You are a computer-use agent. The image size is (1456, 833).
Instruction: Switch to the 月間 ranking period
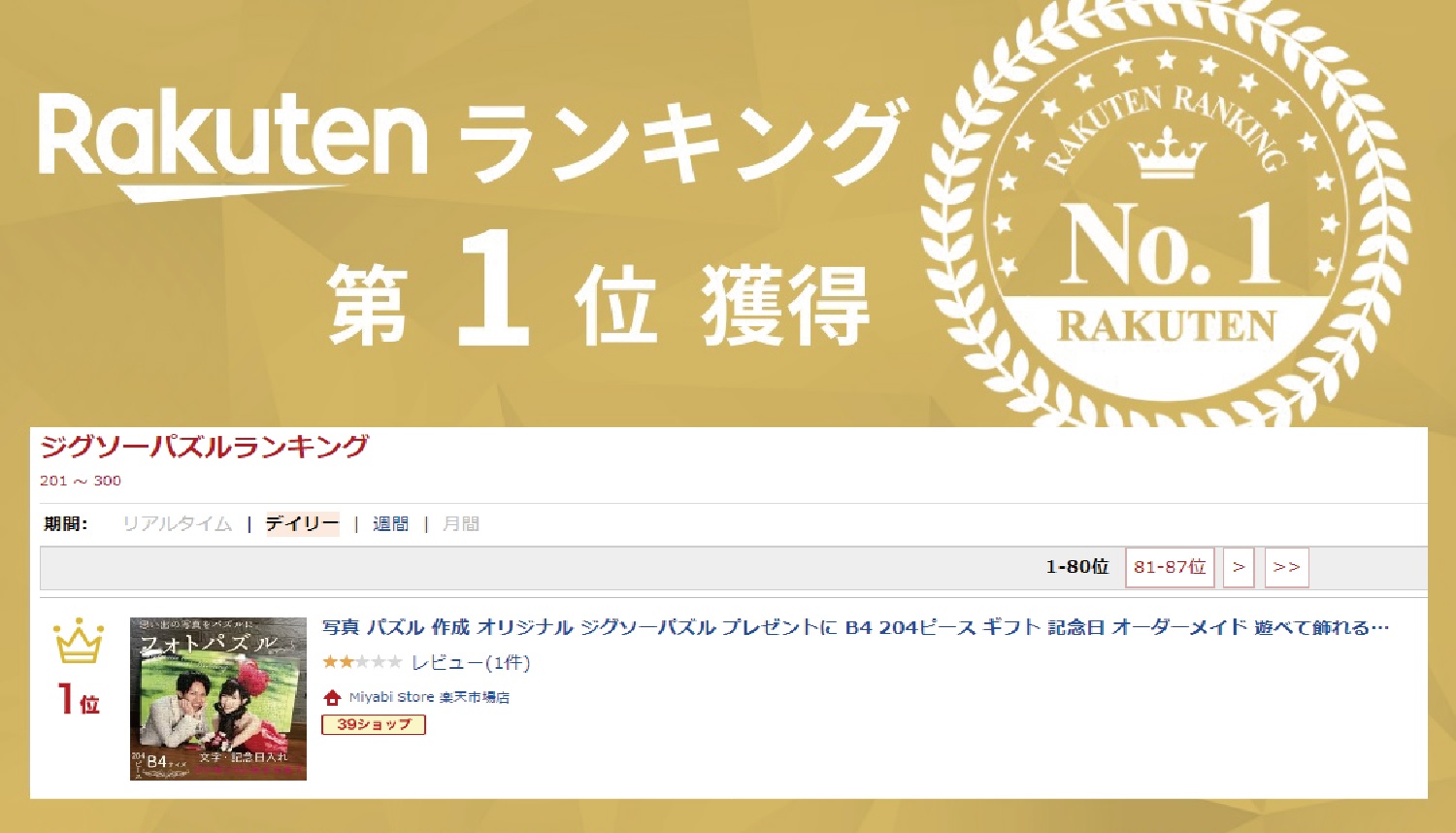click(460, 524)
